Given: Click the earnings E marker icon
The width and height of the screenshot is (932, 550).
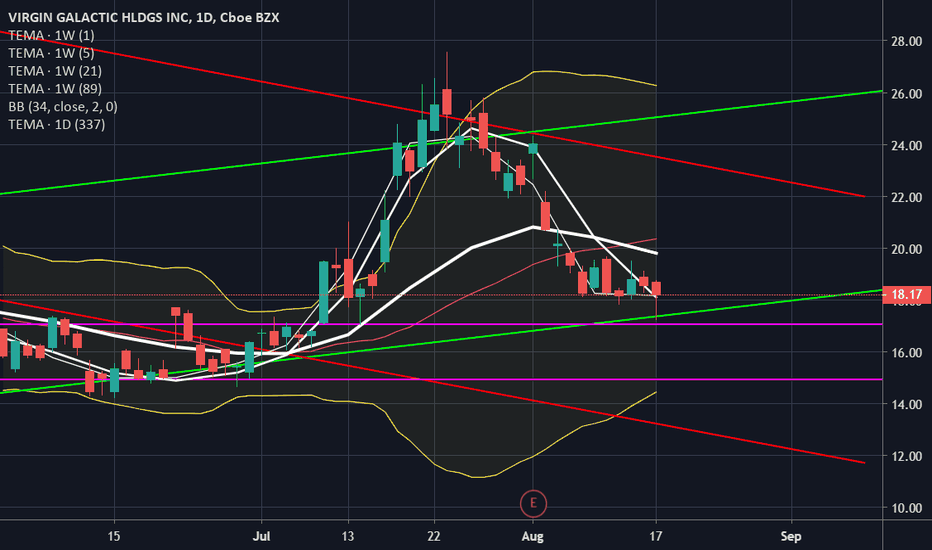Looking at the screenshot, I should (533, 503).
